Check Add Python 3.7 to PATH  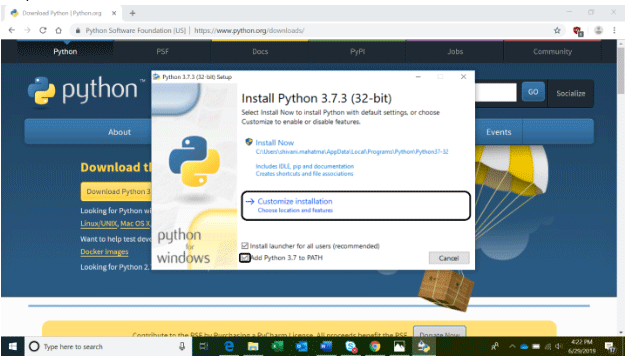[x=245, y=258]
